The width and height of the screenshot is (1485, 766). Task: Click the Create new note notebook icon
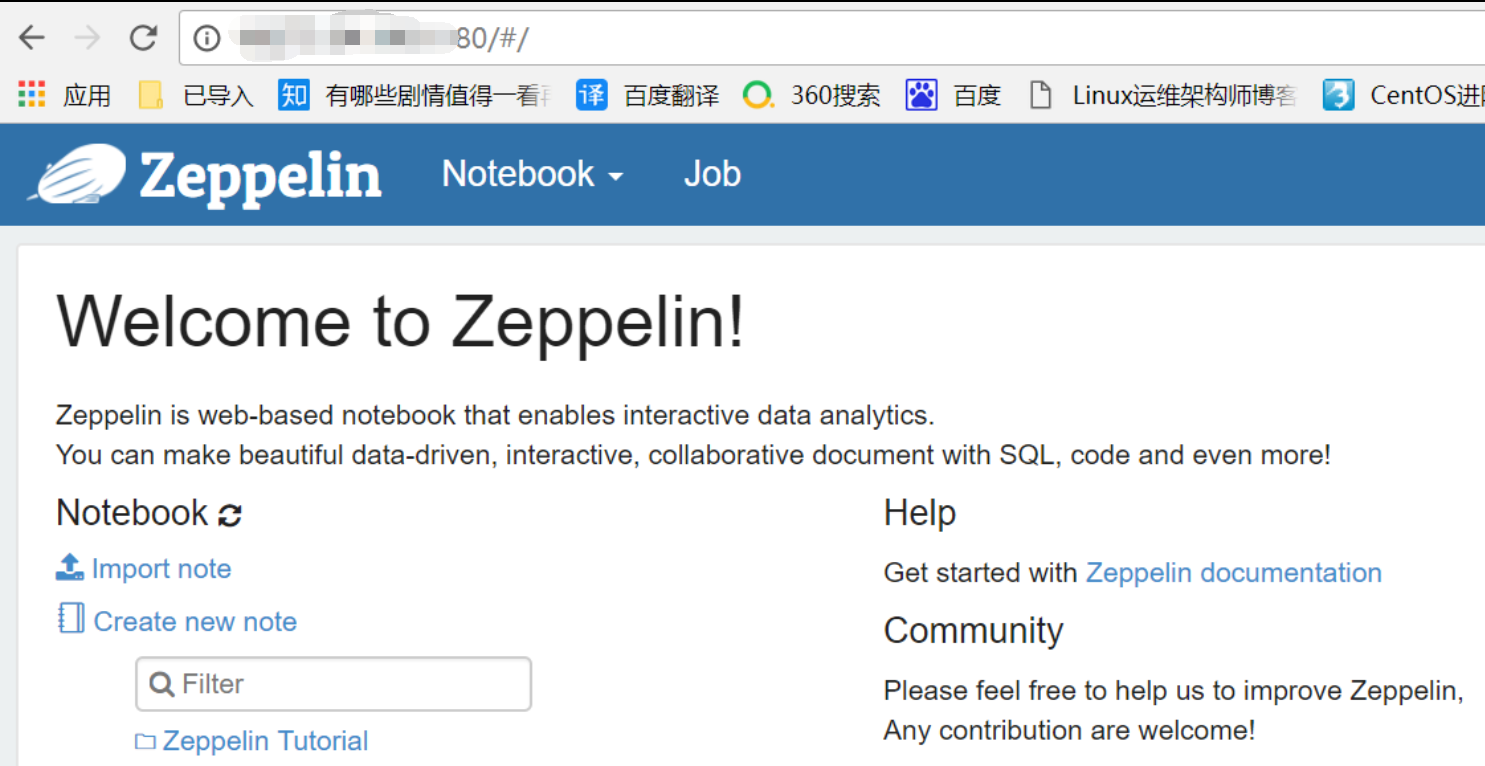(x=69, y=619)
